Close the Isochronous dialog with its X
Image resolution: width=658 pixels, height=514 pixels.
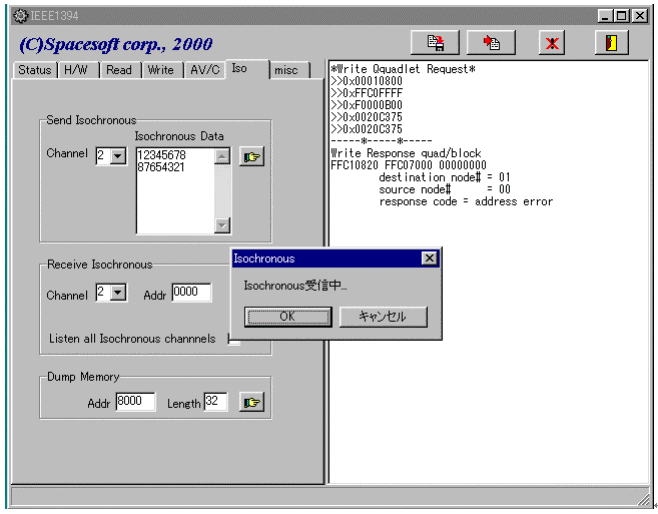(429, 258)
